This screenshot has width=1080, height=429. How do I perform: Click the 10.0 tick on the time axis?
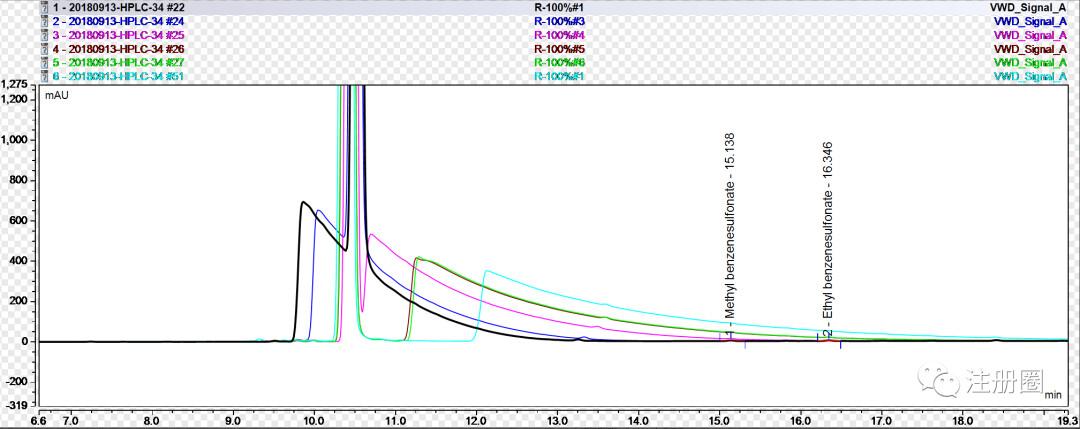[x=313, y=421]
